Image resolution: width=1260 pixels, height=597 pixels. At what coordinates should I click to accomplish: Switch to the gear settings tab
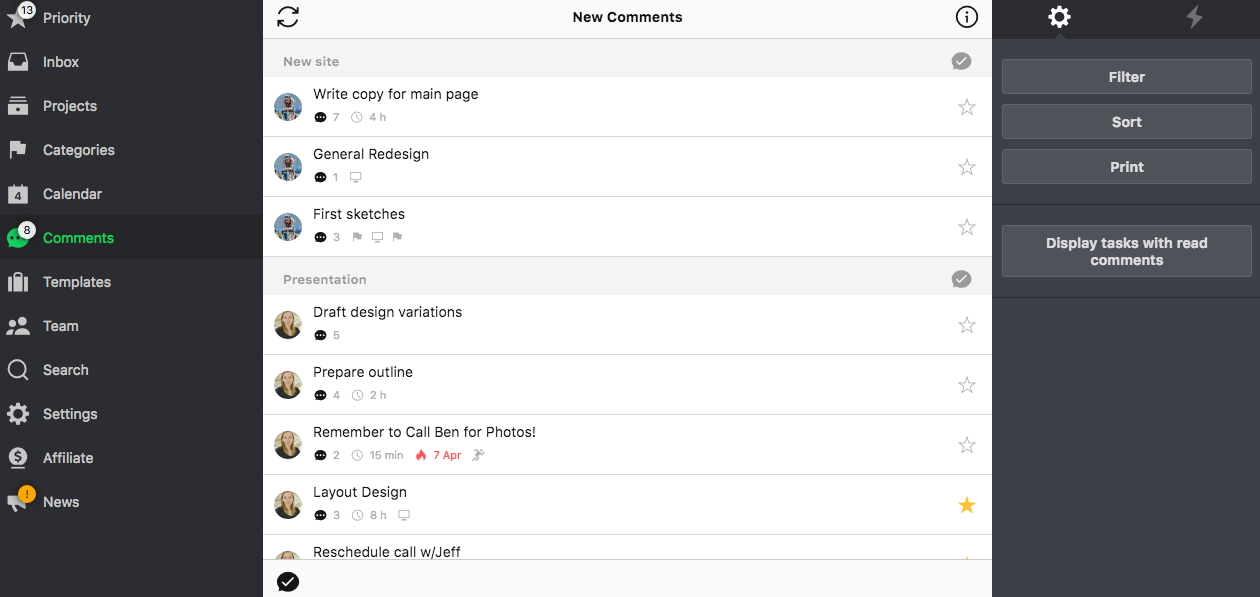tap(1059, 17)
